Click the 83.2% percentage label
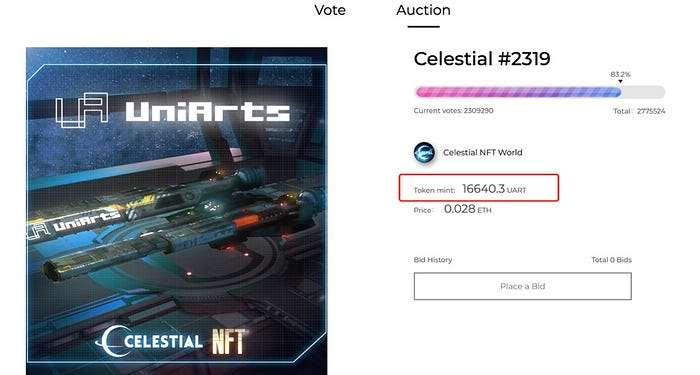Image resolution: width=700 pixels, height=375 pixels. (x=620, y=74)
